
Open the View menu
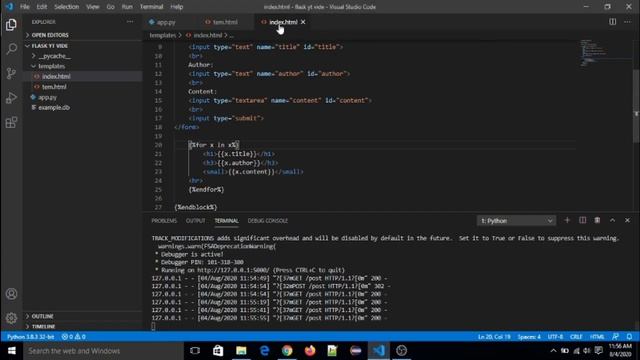93,7
